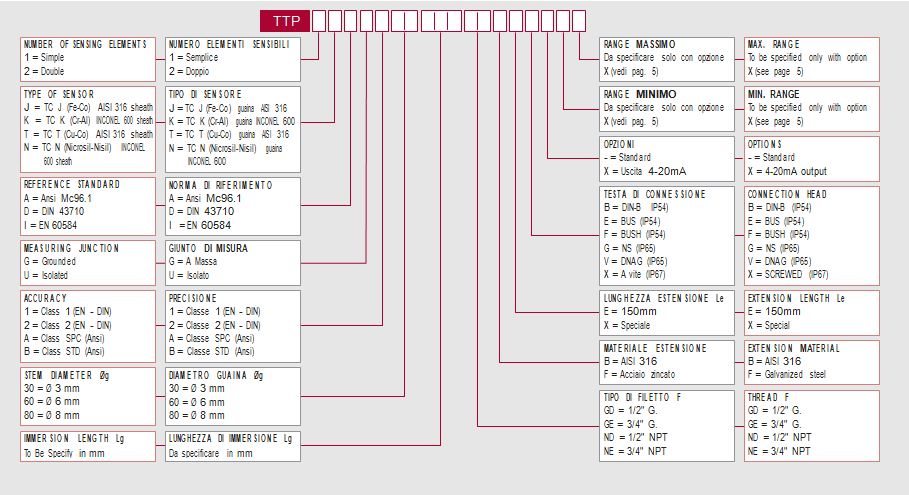909x495 pixels.
Task: Select the GIUNTO DI MISURA box
Action: click(x=232, y=261)
